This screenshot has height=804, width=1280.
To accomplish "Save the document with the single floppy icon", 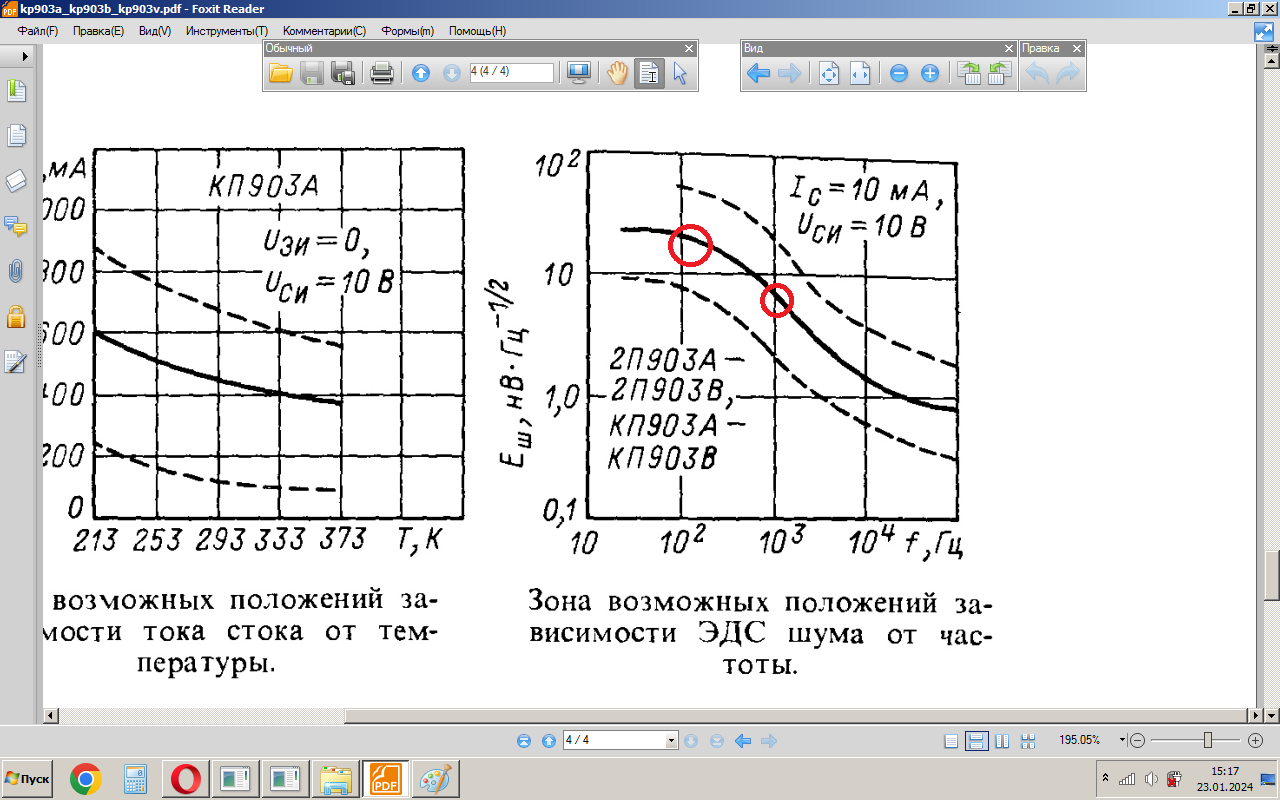I will (x=312, y=73).
